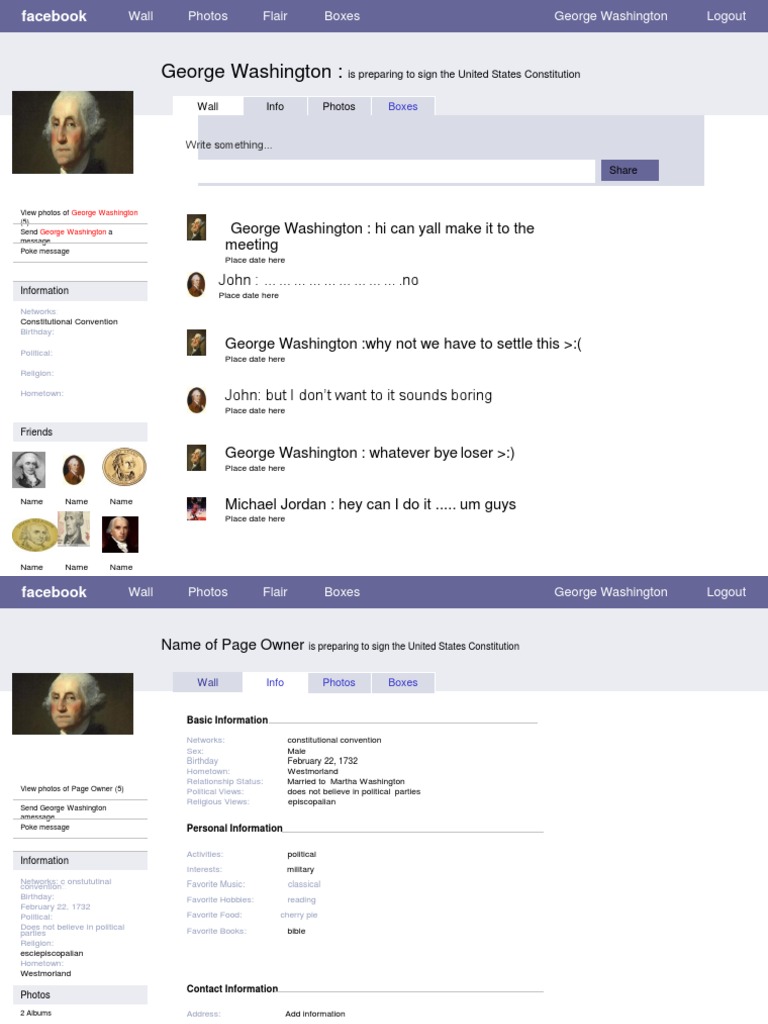Open George Washington's avatar beside 'hi can yall make it'

pyautogui.click(x=197, y=227)
